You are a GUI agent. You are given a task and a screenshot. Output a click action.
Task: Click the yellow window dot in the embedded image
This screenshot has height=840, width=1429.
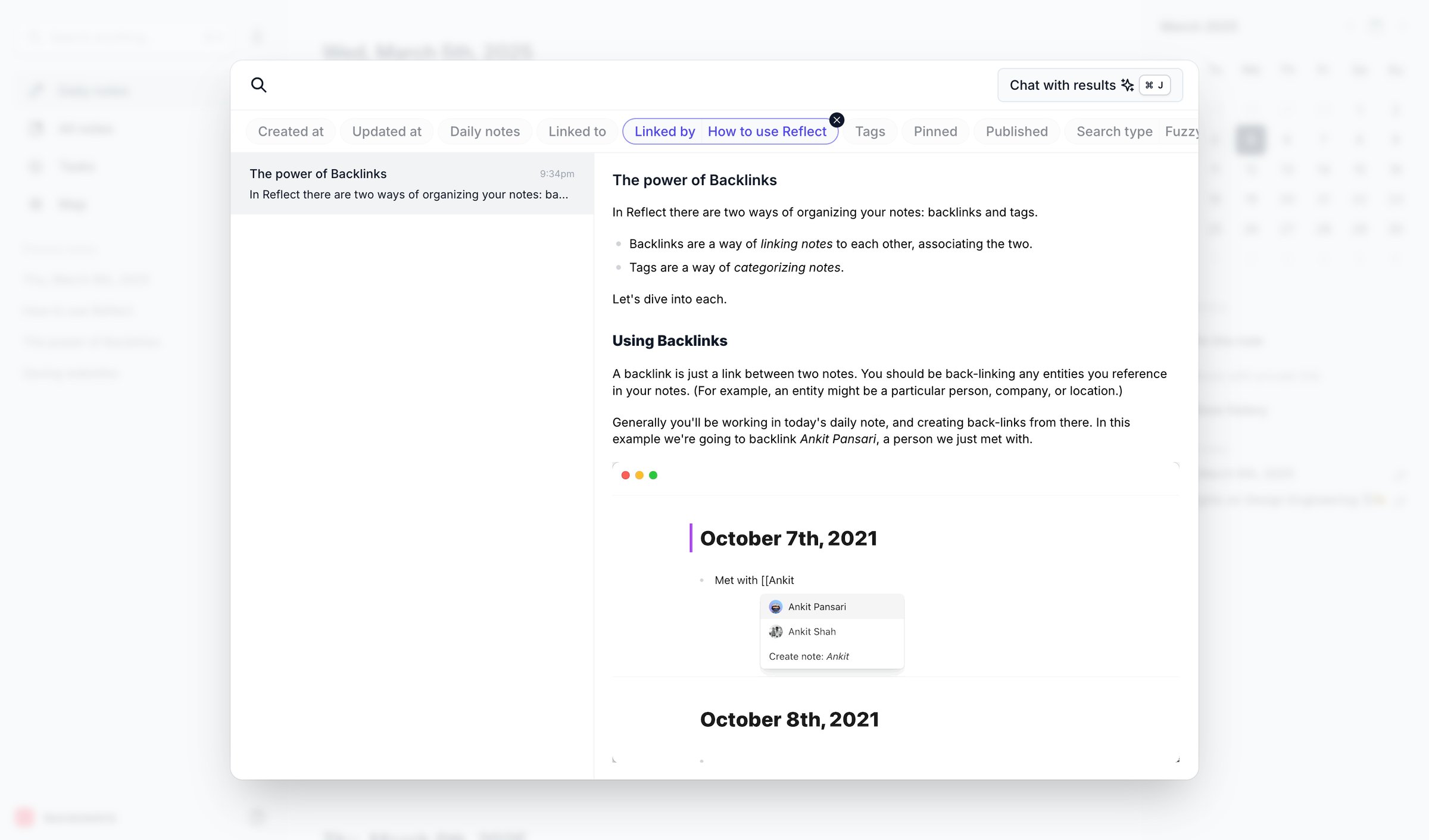(x=639, y=475)
